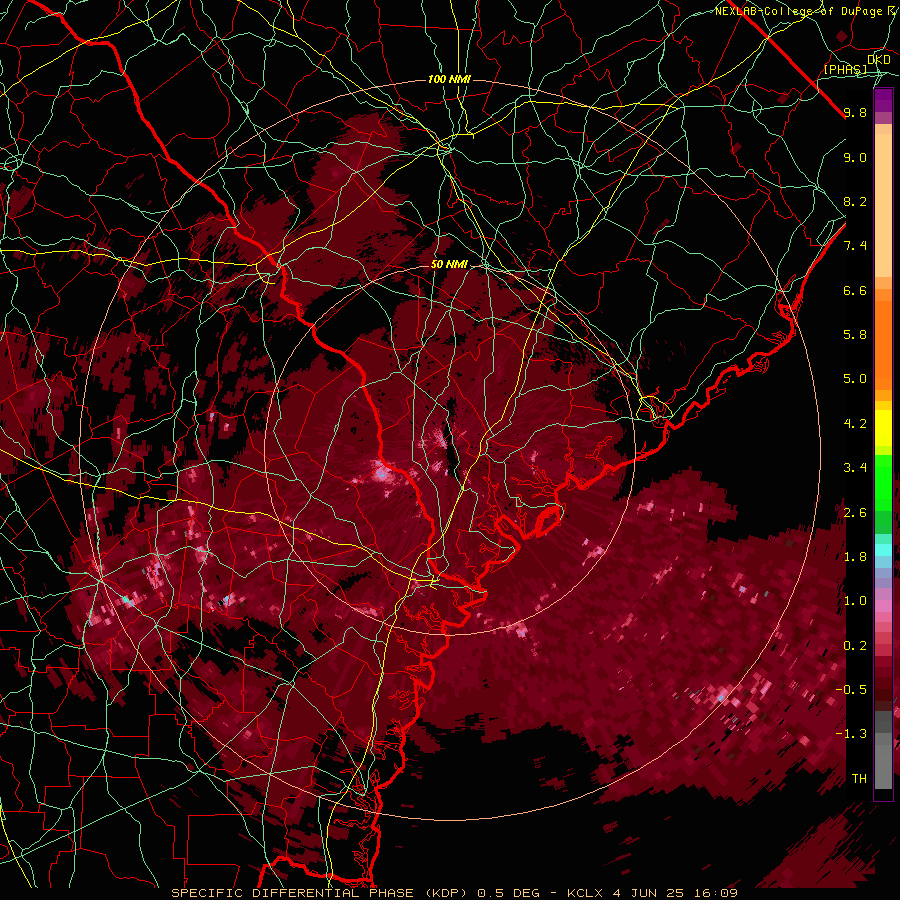The height and width of the screenshot is (900, 900).
Task: Click the -0.5 value on the color scale
Action: 851,690
